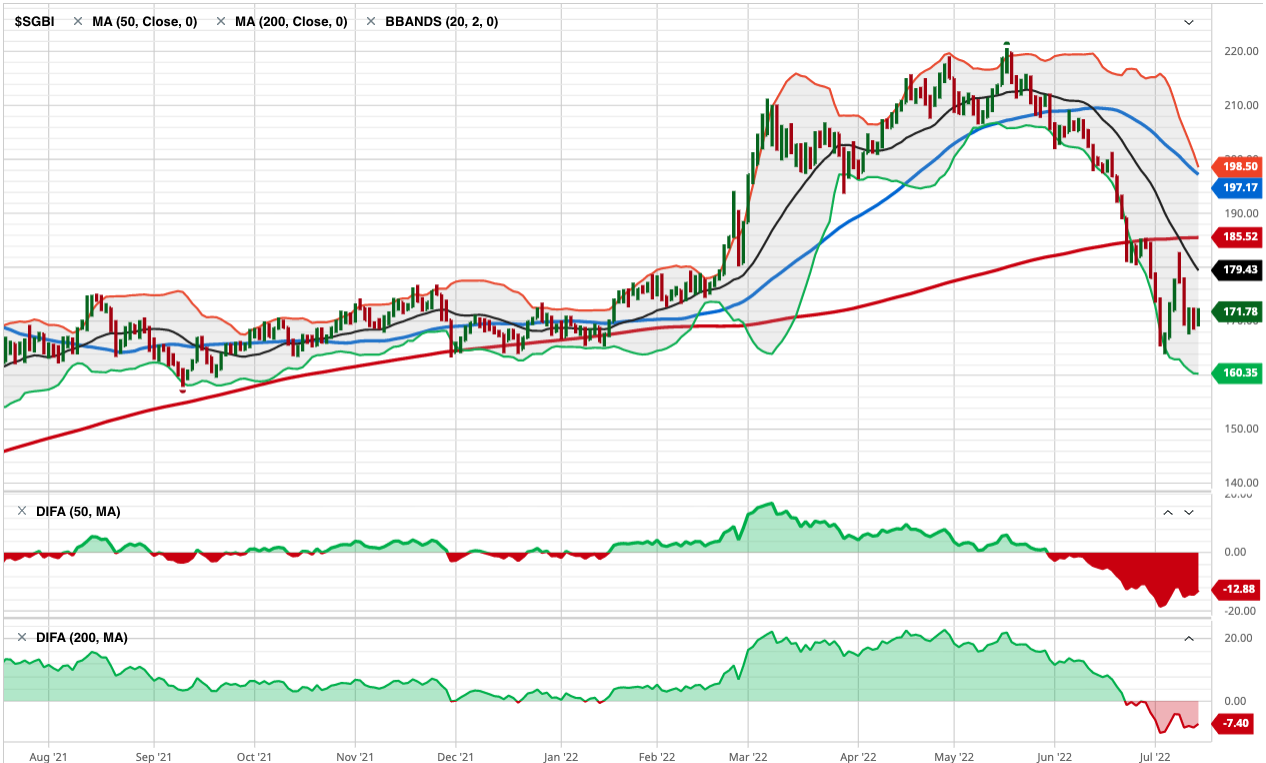
Task: Click the DIFA (200, MA) label
Action: coord(82,637)
